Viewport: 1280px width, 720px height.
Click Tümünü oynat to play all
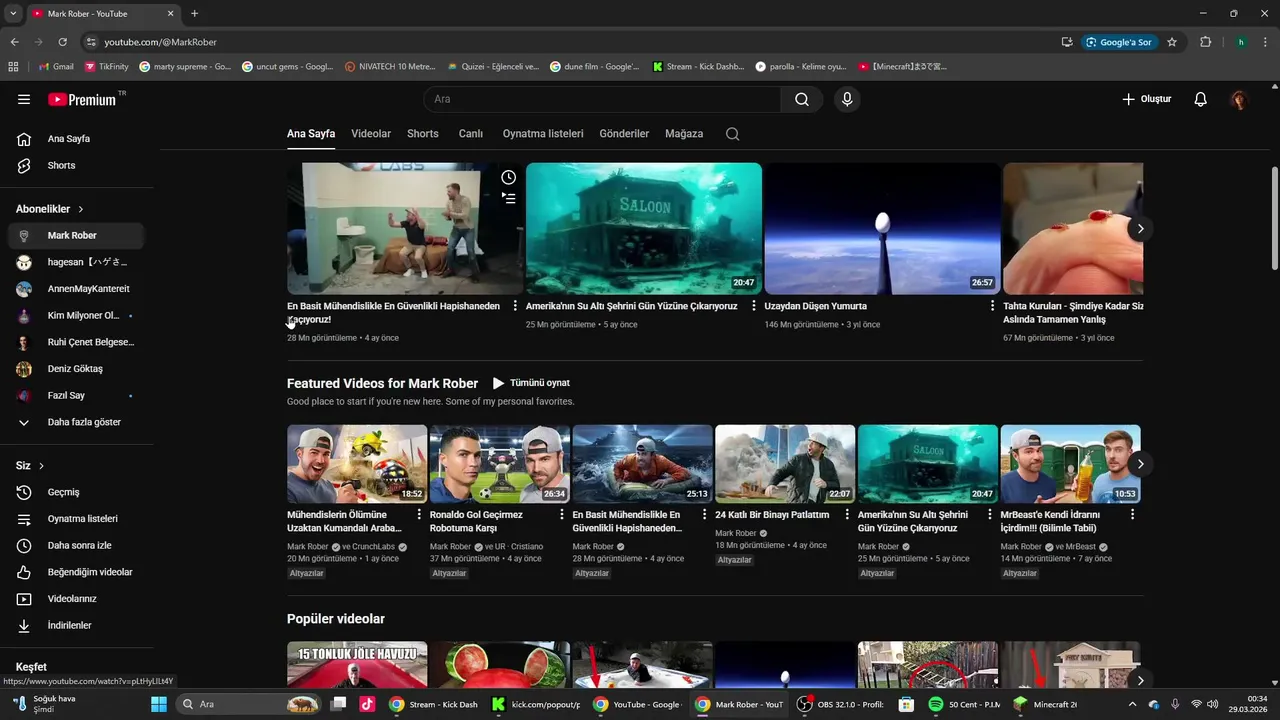coord(531,383)
